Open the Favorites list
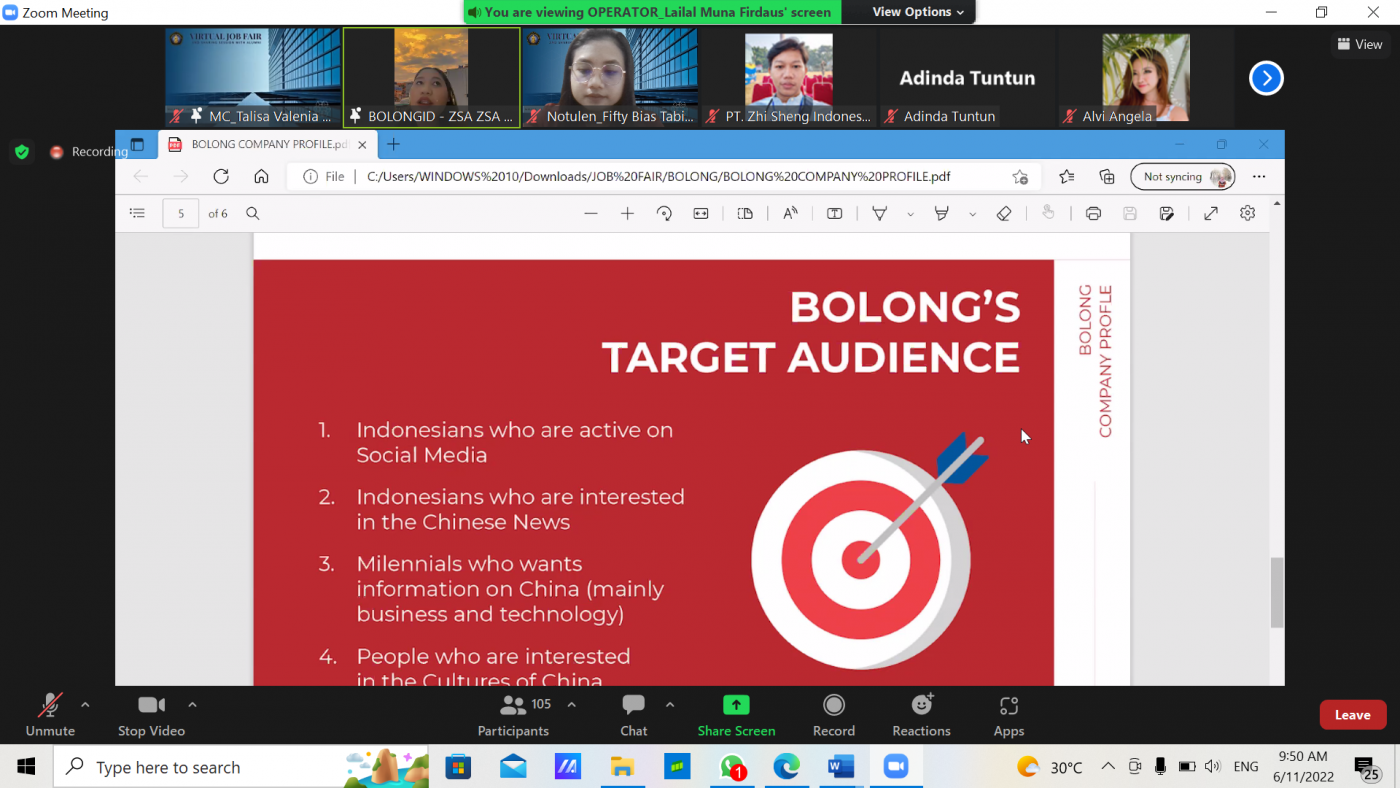This screenshot has height=788, width=1400. (1067, 176)
